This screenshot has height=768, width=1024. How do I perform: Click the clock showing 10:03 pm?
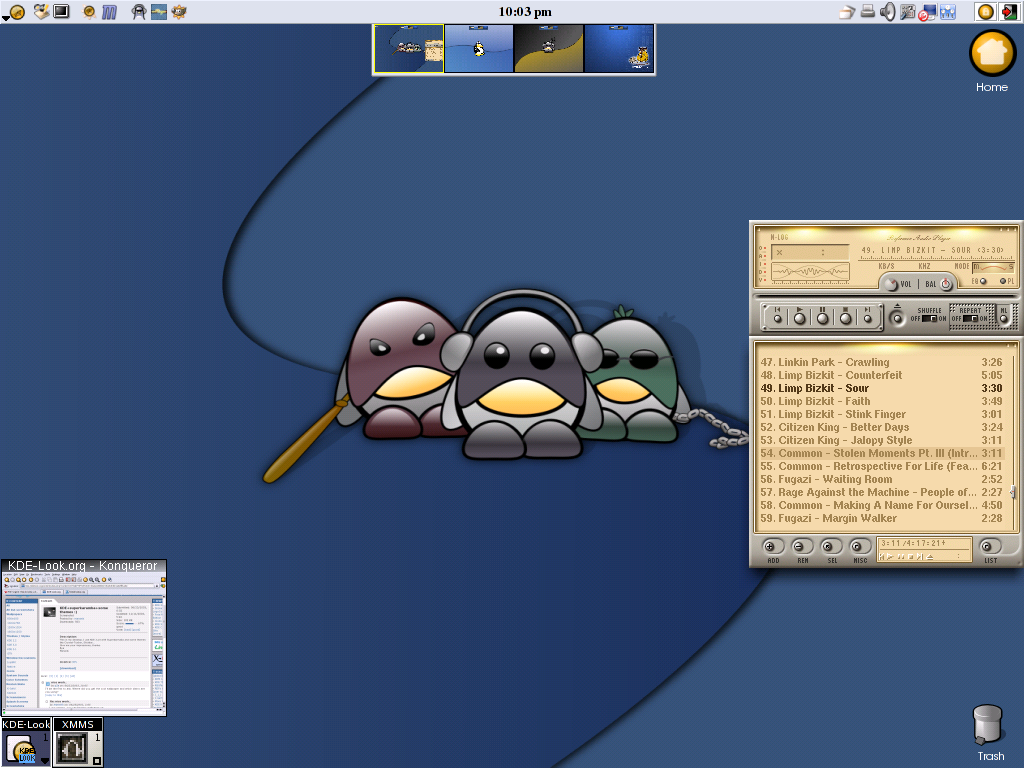[524, 12]
